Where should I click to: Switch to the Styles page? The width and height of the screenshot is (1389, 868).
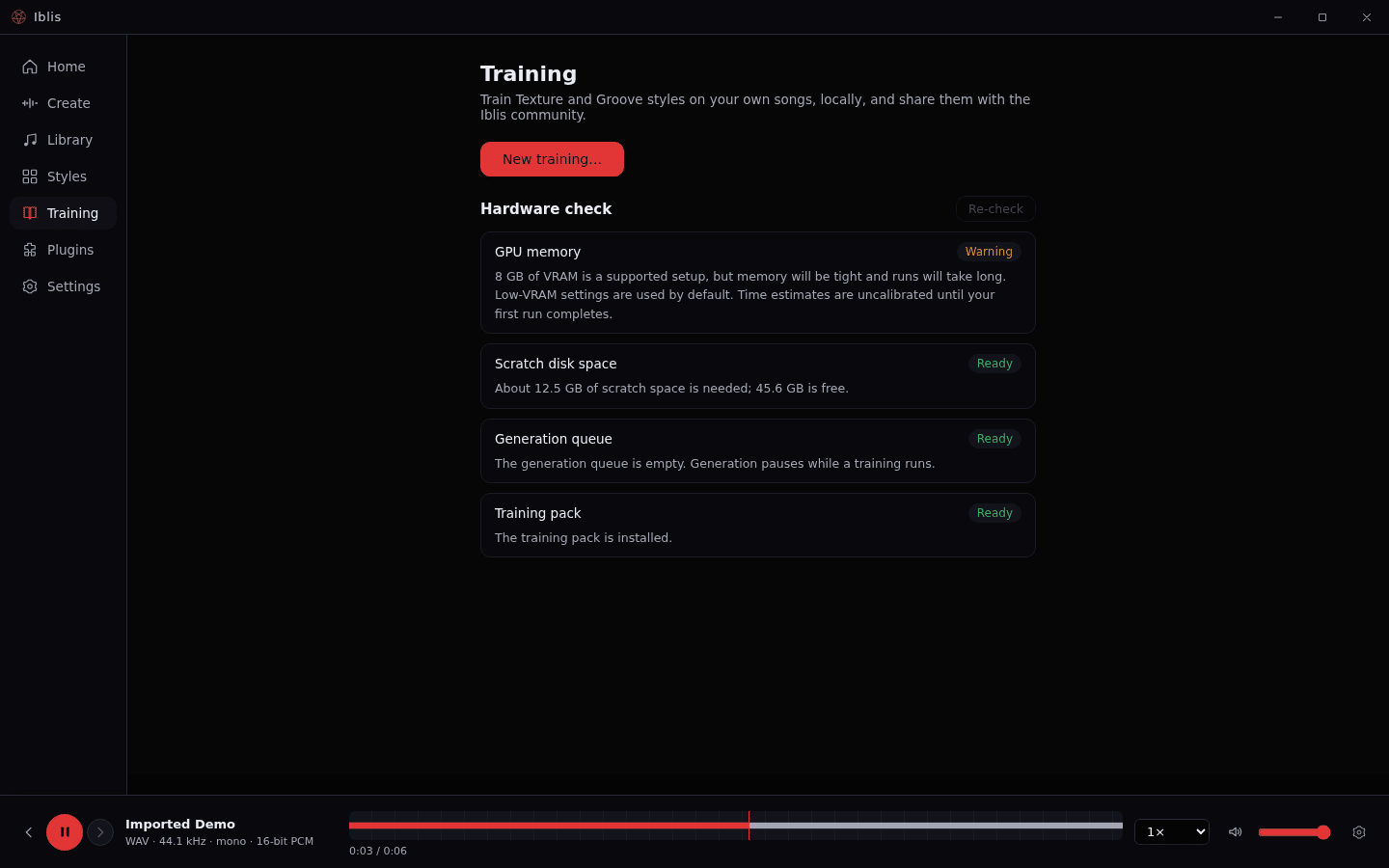(64, 176)
